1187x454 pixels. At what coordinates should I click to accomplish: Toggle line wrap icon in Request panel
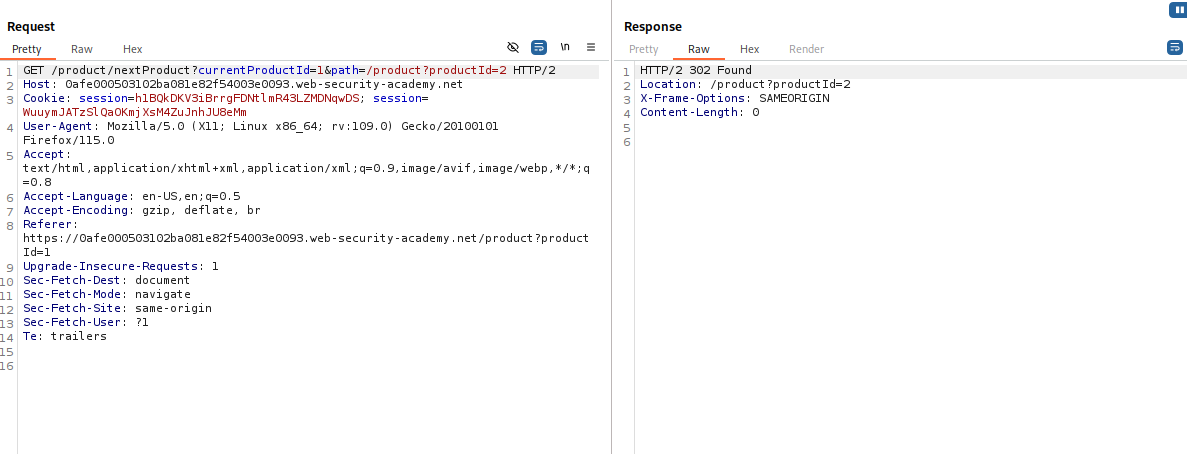click(x=539, y=47)
